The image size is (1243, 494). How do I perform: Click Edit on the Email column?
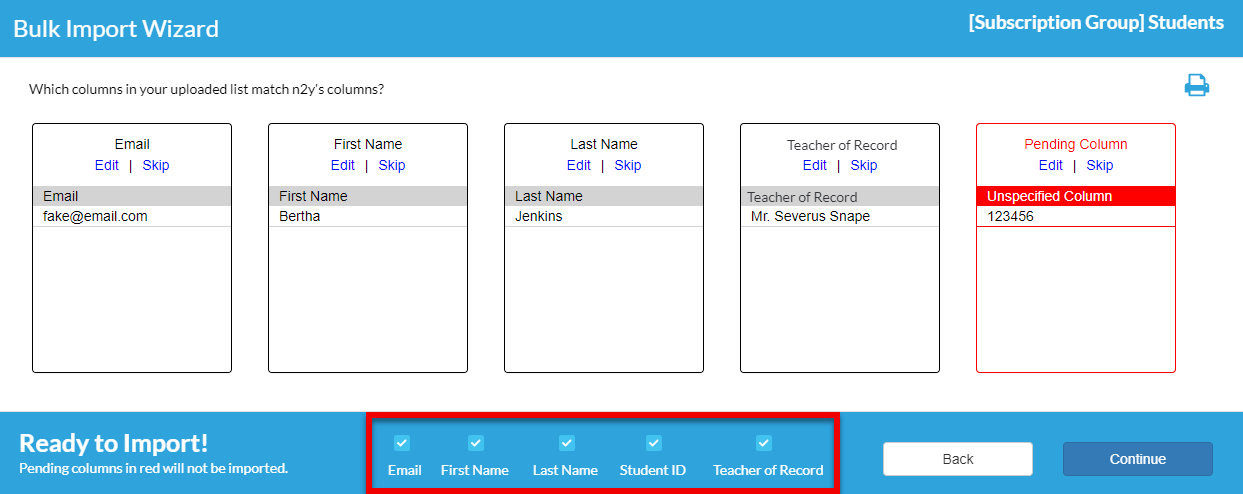(x=106, y=165)
